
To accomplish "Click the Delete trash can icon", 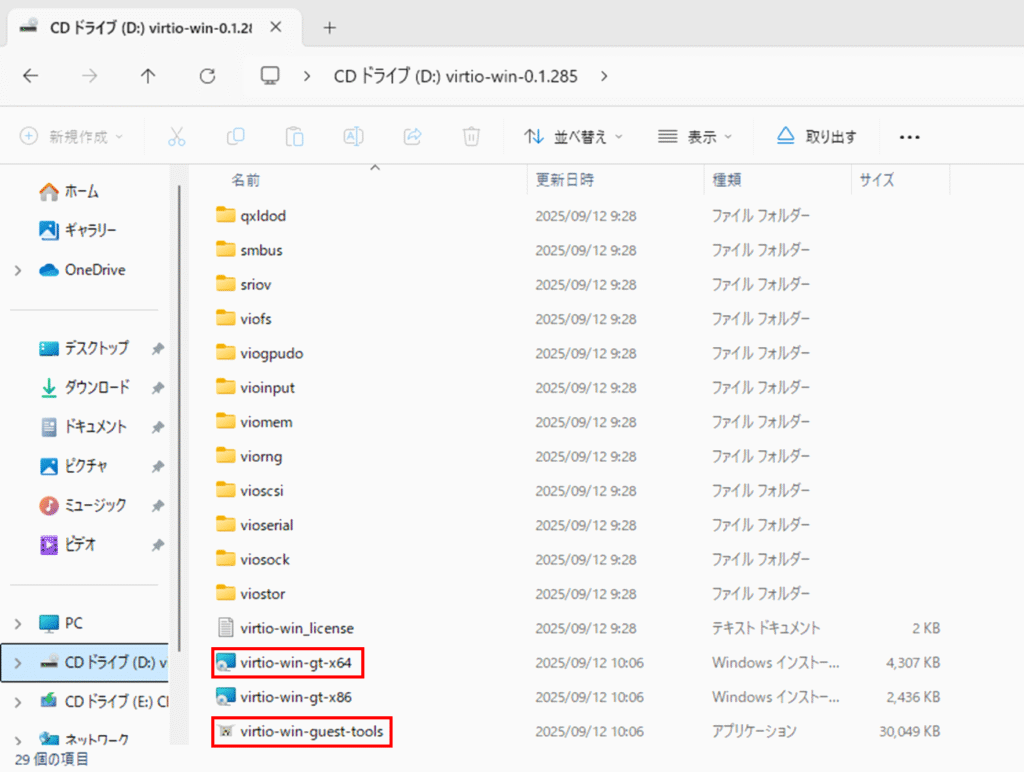I will (471, 136).
